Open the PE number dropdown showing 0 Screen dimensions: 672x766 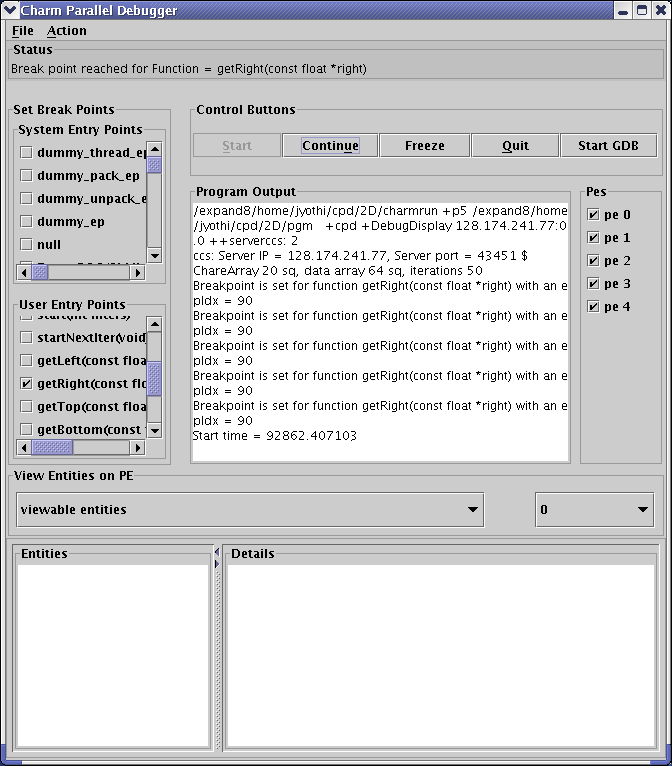(x=594, y=509)
